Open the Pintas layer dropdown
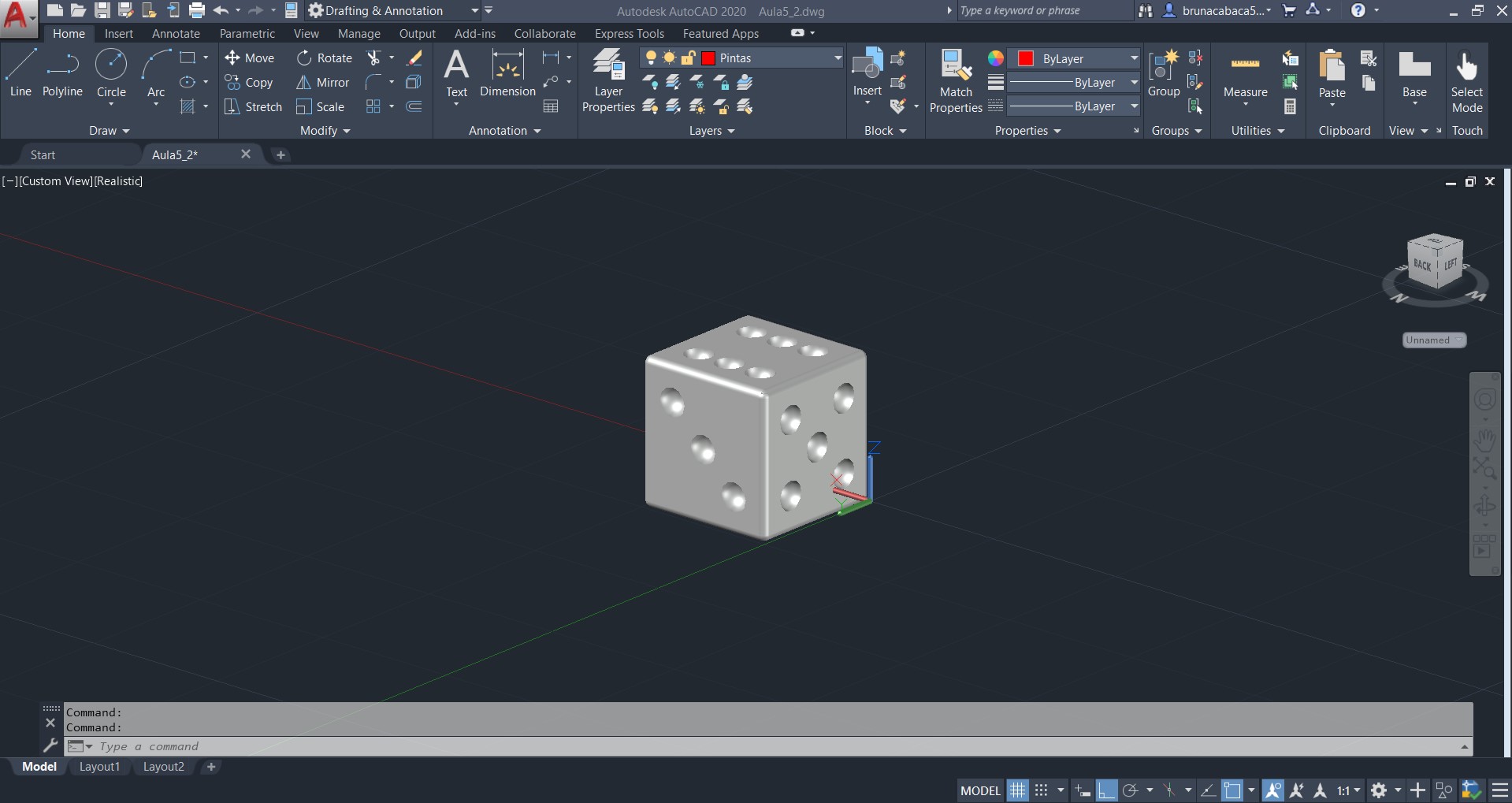 pos(838,58)
